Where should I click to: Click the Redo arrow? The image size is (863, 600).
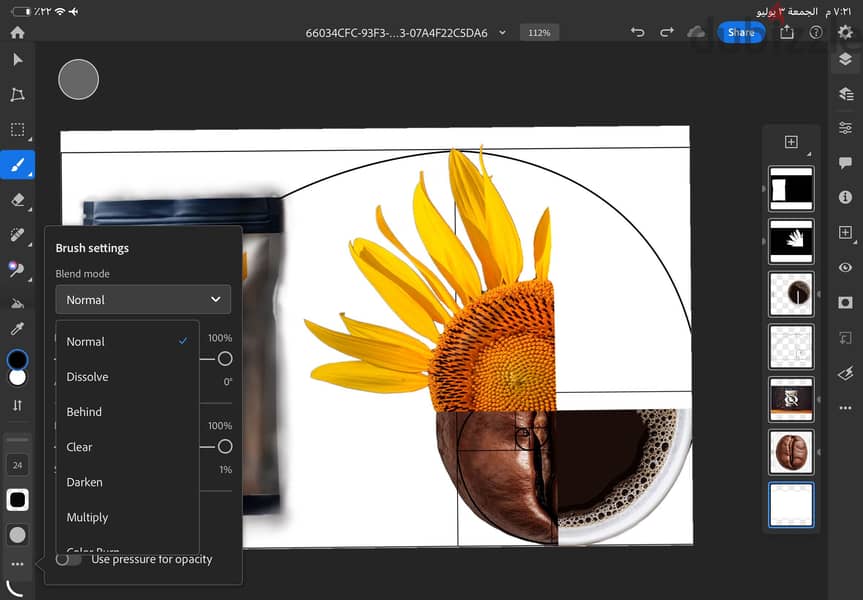click(x=667, y=32)
